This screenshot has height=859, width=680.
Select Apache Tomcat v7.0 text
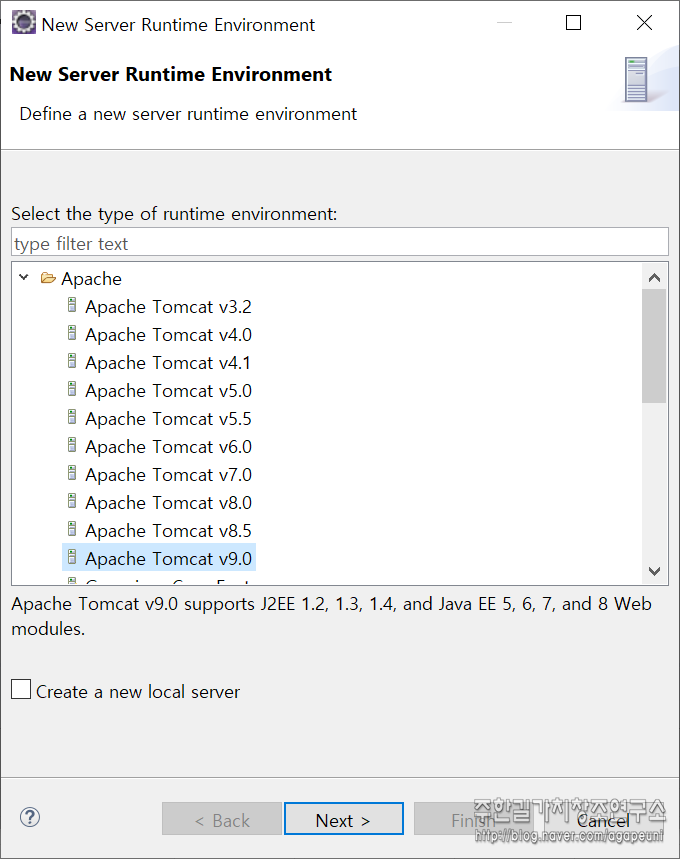coord(168,474)
